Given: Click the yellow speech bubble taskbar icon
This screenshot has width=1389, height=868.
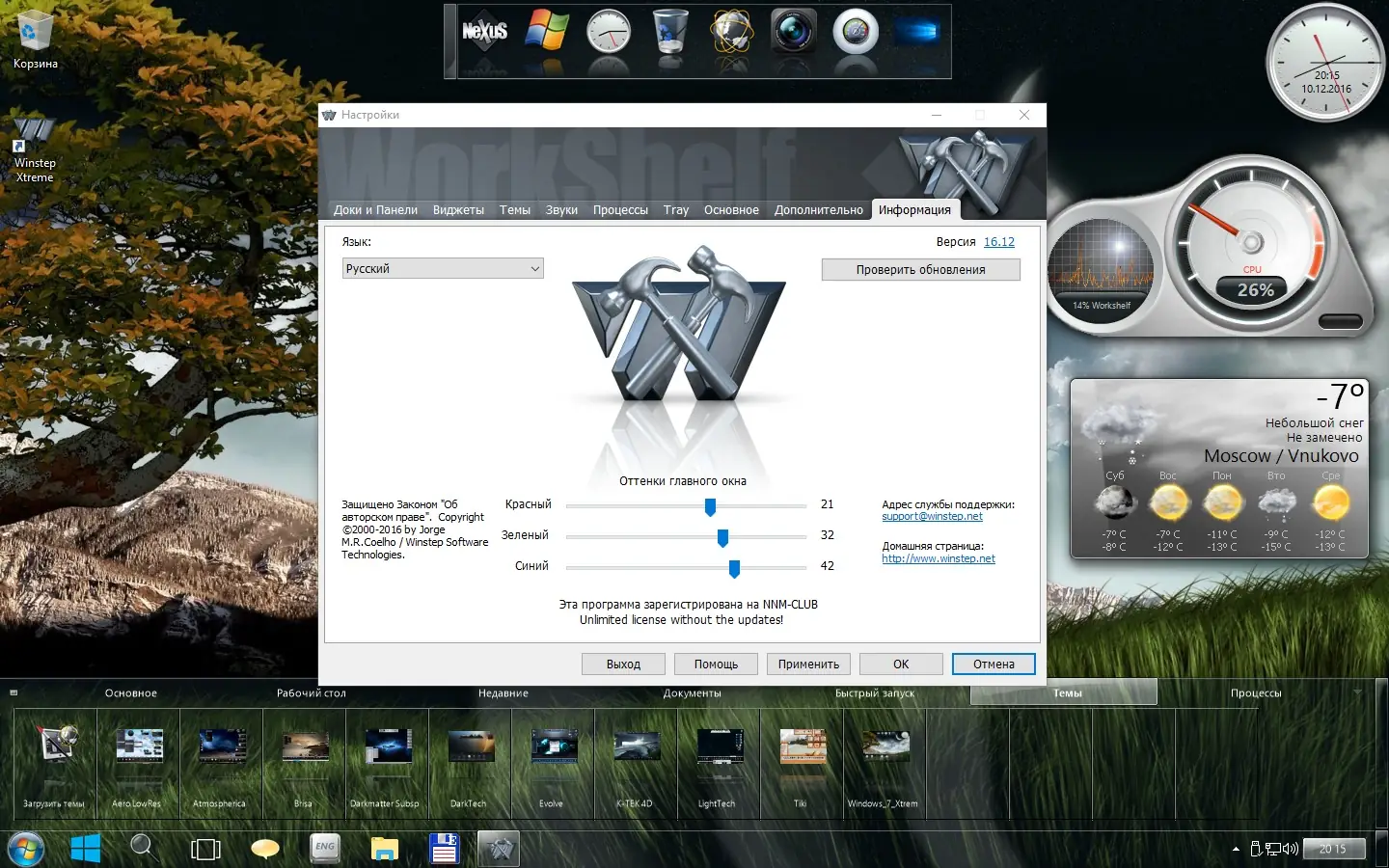Looking at the screenshot, I should pos(265,849).
